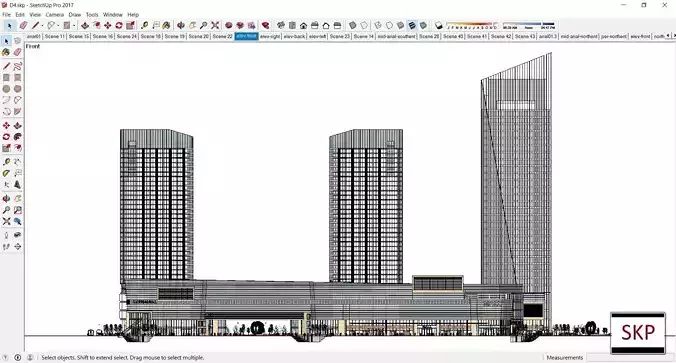Viewport: 676px width, 363px height.
Task: Switch to the elev-right scene tab
Action: [x=270, y=36]
